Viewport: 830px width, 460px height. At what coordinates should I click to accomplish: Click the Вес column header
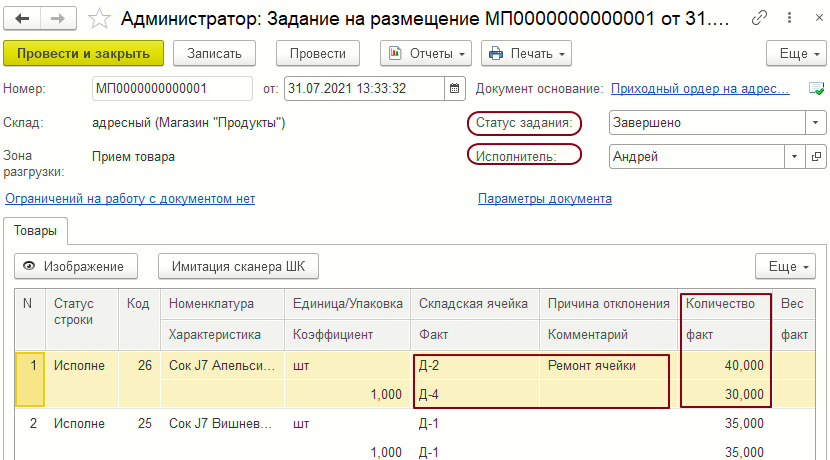pyautogui.click(x=793, y=304)
